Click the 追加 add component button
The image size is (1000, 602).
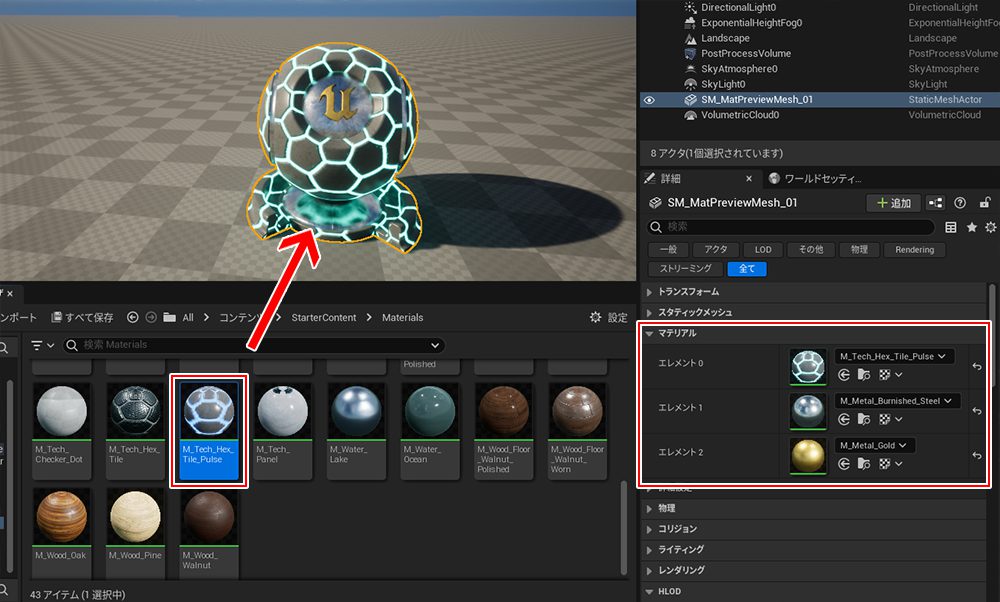point(893,203)
